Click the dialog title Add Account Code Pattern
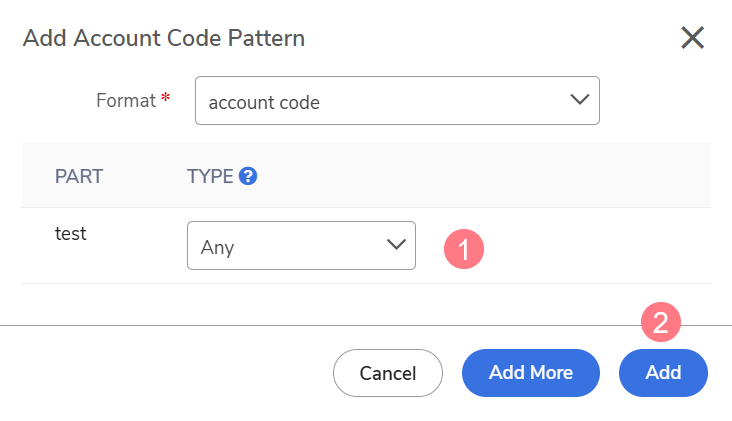 tap(164, 38)
